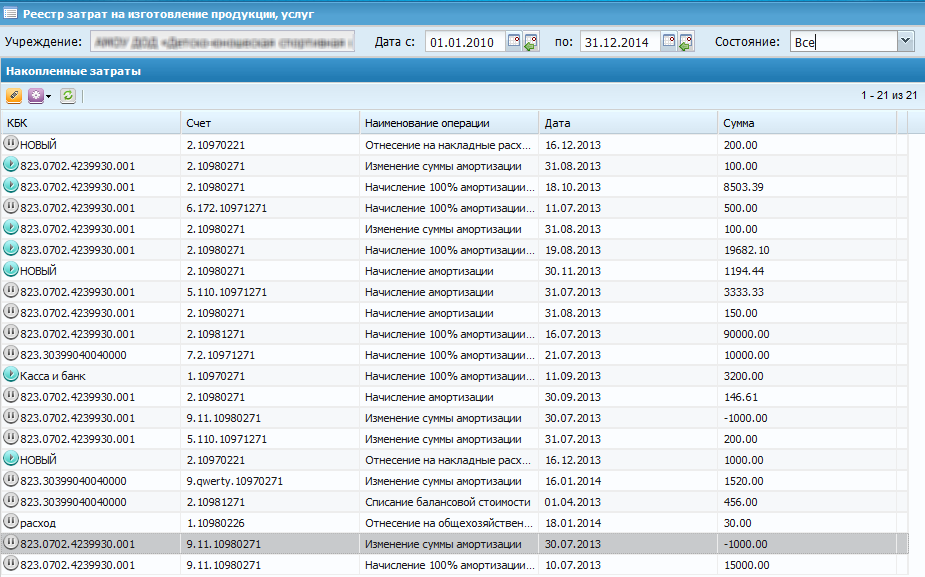
Task: Click the sum cell '30.00'
Action: click(x=807, y=523)
